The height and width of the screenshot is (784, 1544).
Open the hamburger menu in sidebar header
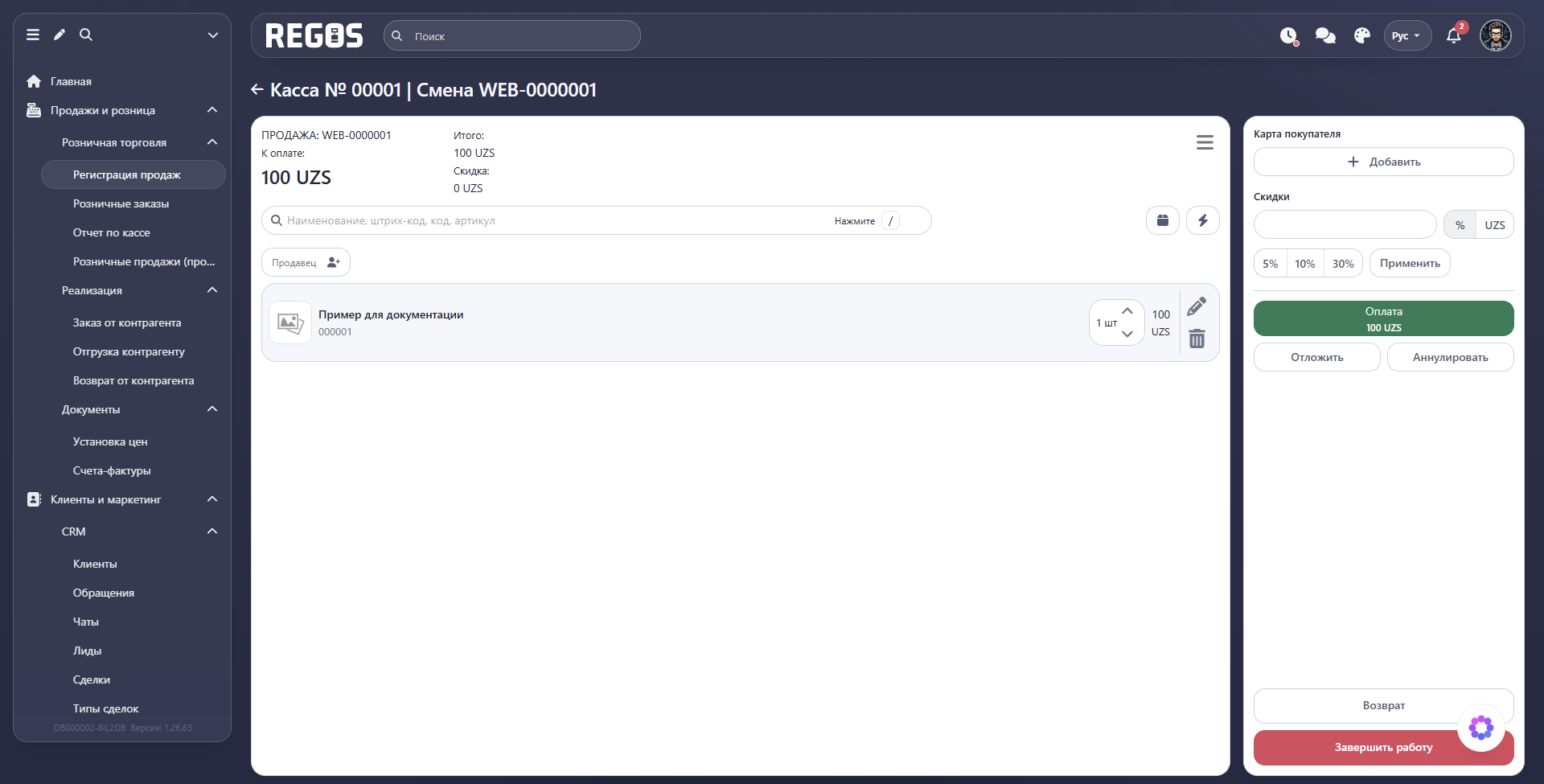point(33,35)
